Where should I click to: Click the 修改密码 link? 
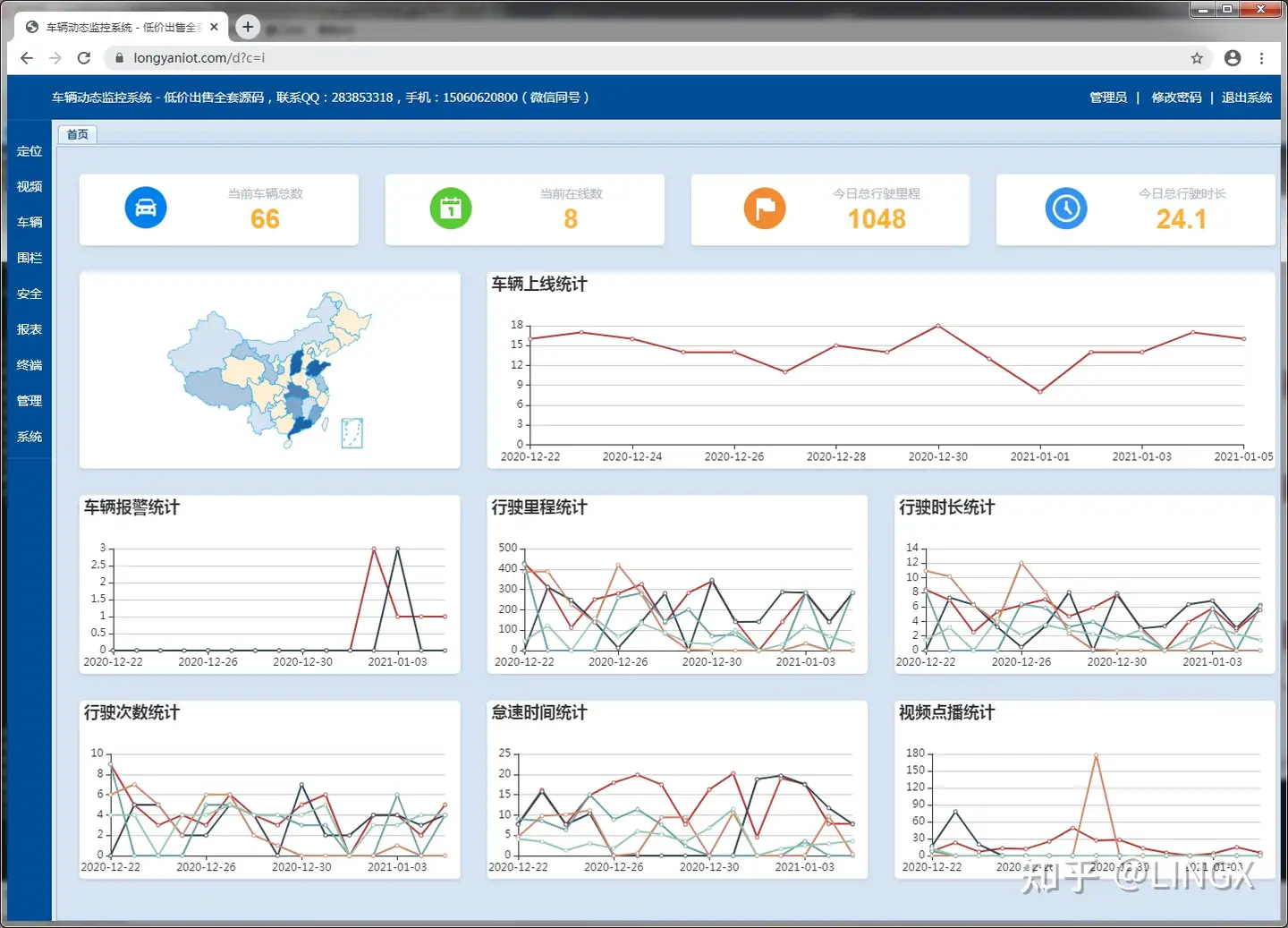pos(1176,98)
